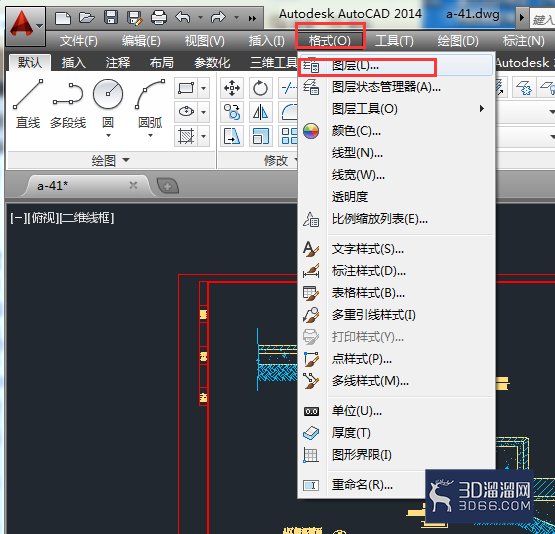The height and width of the screenshot is (534, 555).
Task: Select the Line (直线) tool
Action: pyautogui.click(x=28, y=104)
